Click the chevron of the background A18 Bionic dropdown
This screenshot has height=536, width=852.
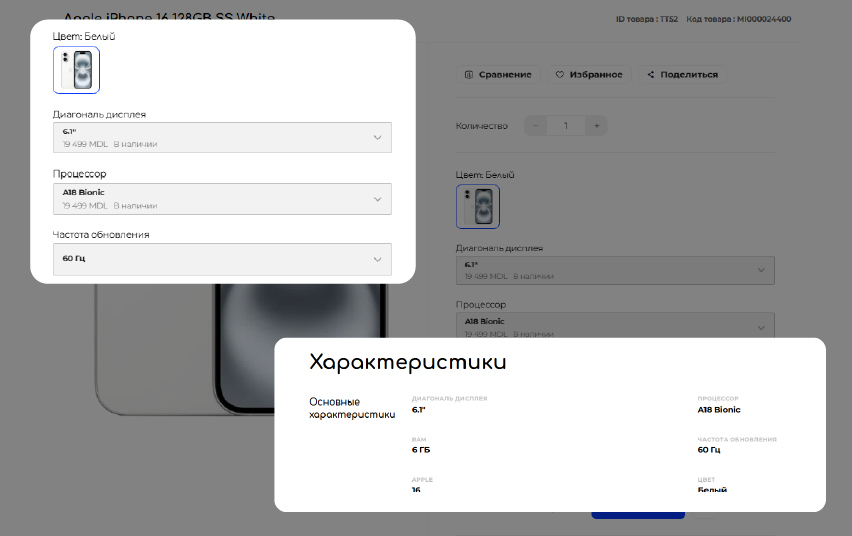pyautogui.click(x=761, y=328)
